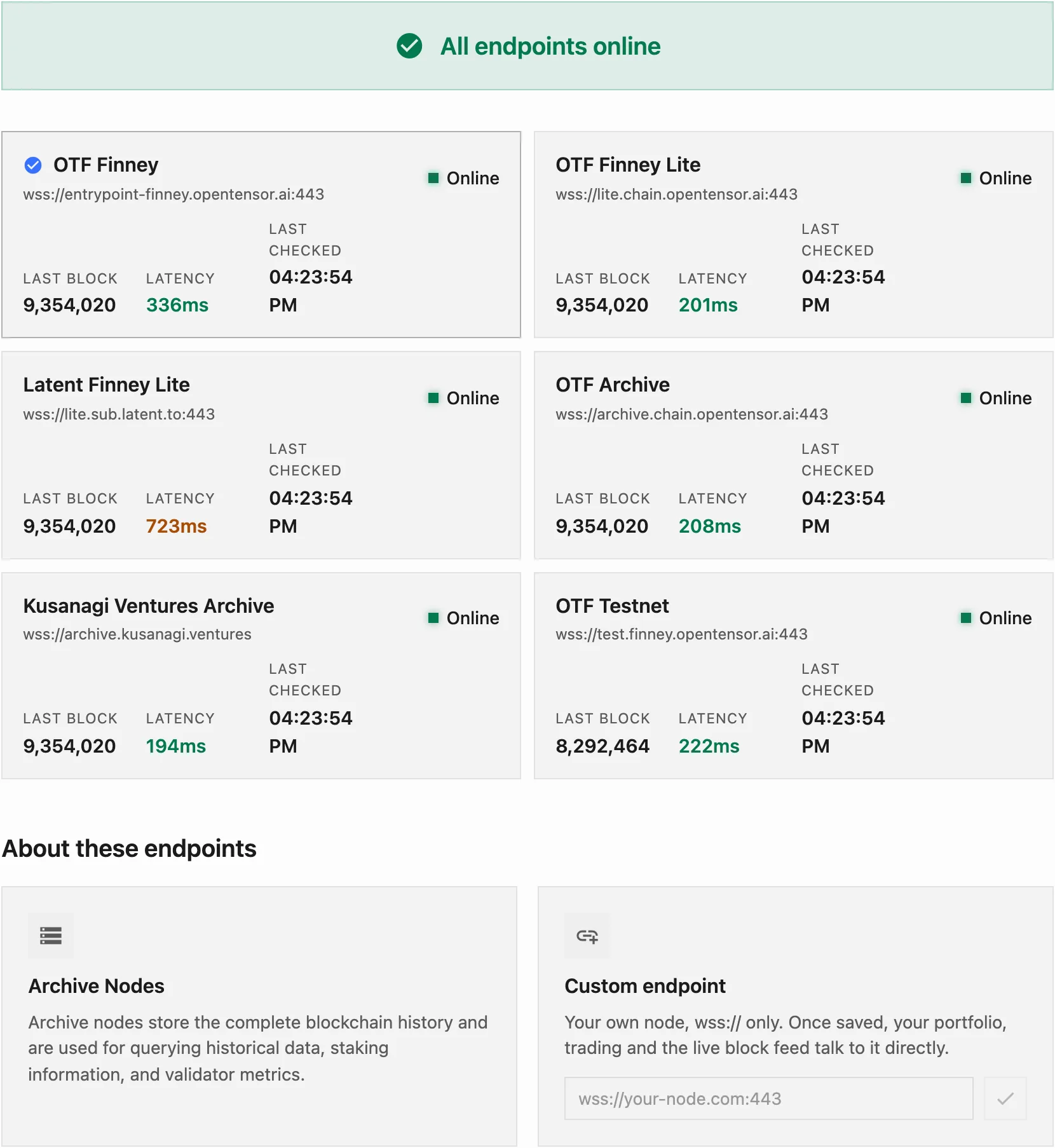Click the wss://entrypoint-finney.opentensor.ai:443 address
This screenshot has width=1055, height=1148.
click(174, 195)
